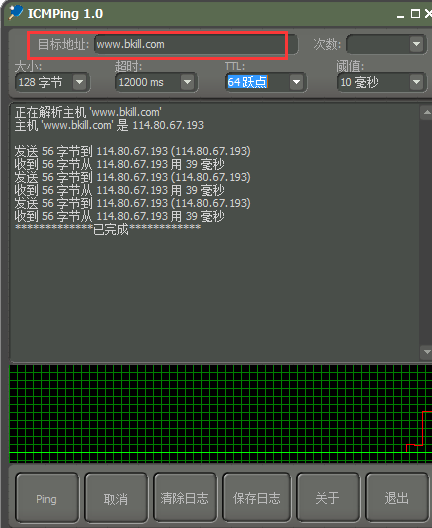Open the 128 字节 size dropdown arrow
Viewport: 432px width, 528px height.
[x=79, y=82]
